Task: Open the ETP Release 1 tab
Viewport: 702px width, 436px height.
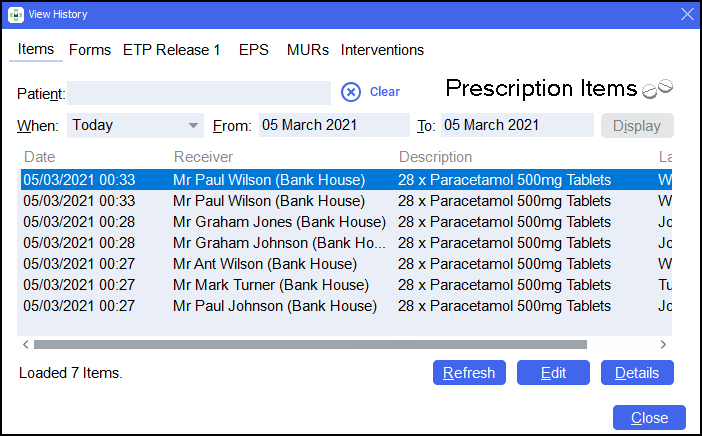Action: pyautogui.click(x=171, y=50)
